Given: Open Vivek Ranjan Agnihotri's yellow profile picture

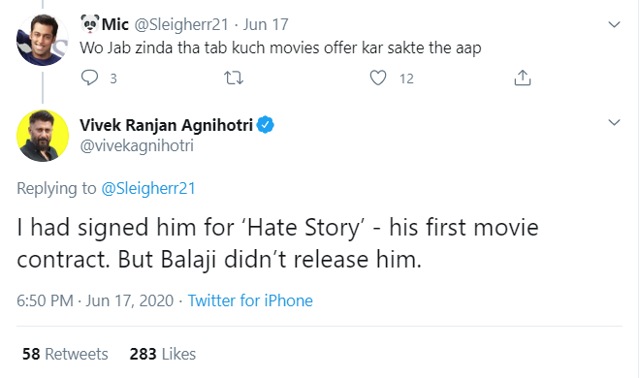Looking at the screenshot, I should [42, 136].
